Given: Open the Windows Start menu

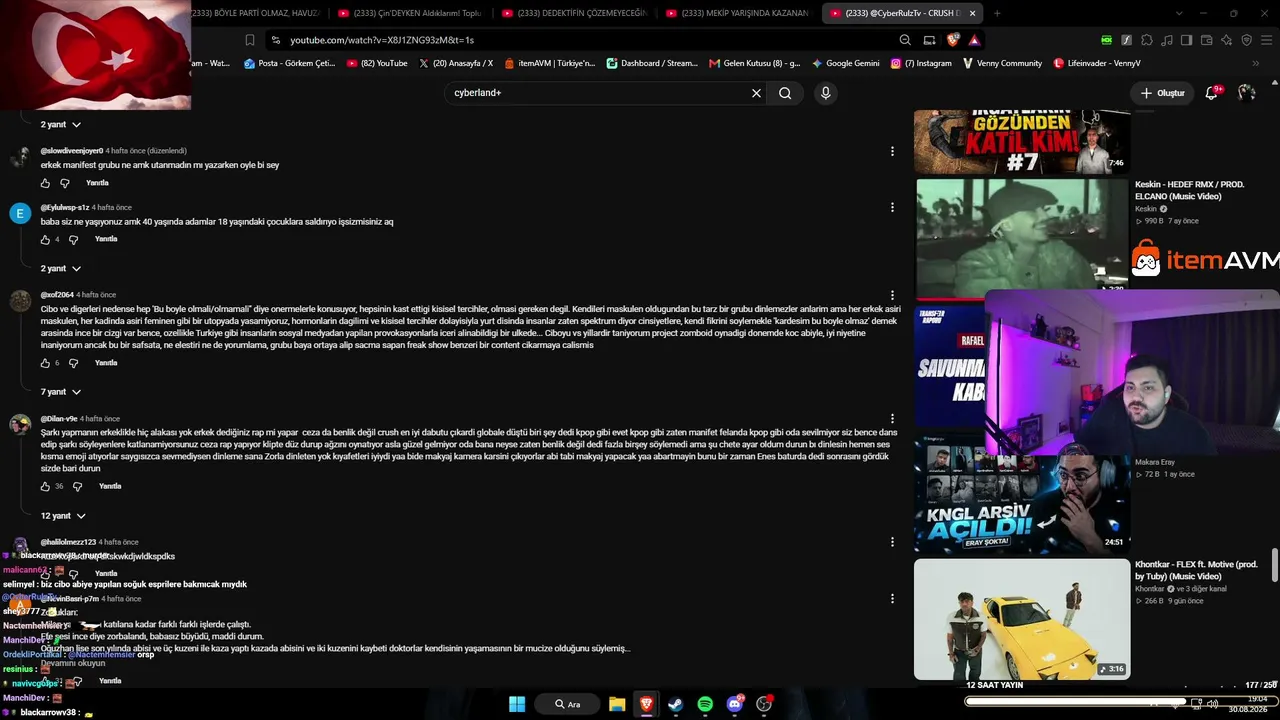Looking at the screenshot, I should pyautogui.click(x=517, y=704).
